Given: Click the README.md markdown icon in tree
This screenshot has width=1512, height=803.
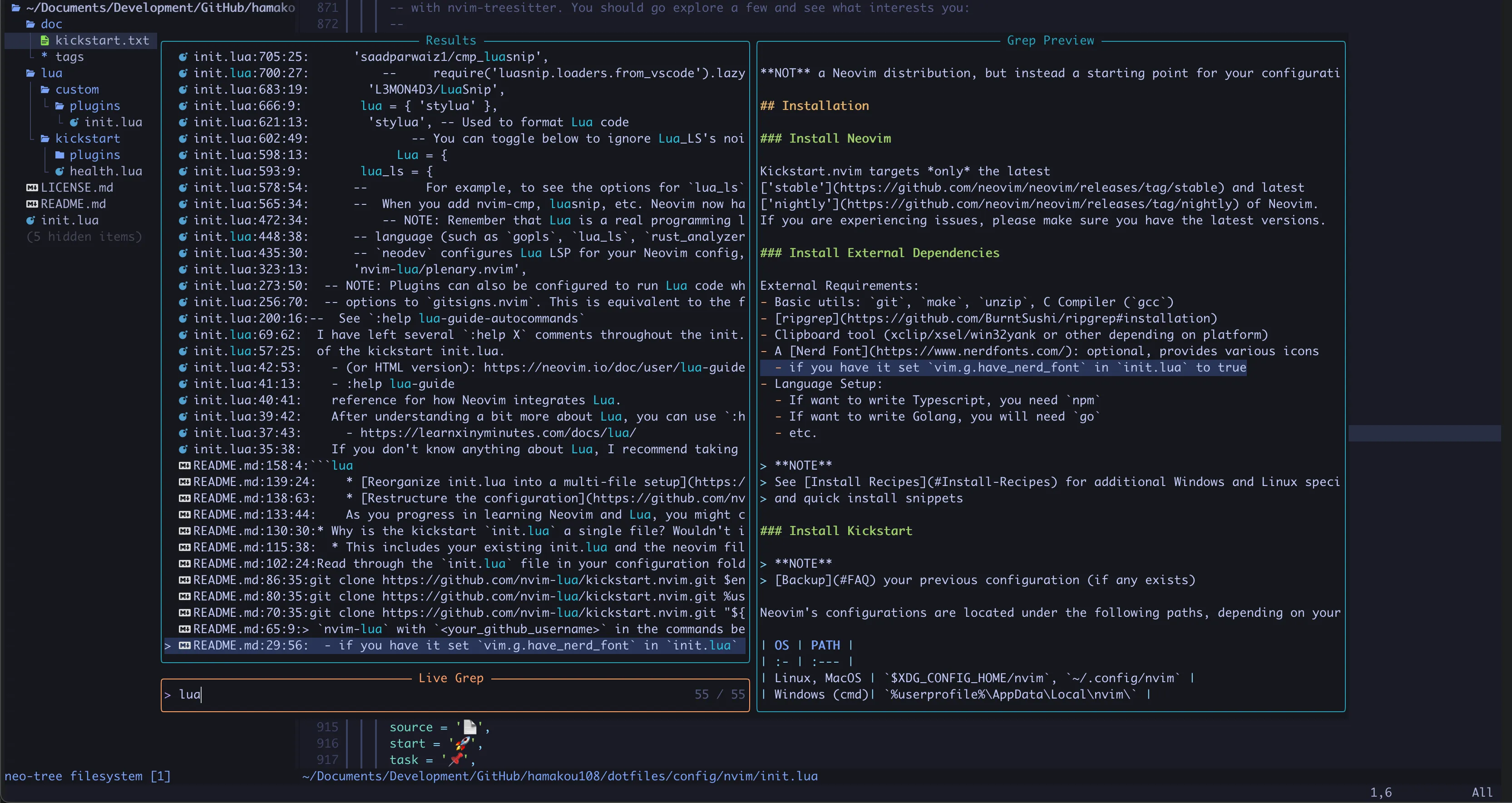Looking at the screenshot, I should pos(32,203).
